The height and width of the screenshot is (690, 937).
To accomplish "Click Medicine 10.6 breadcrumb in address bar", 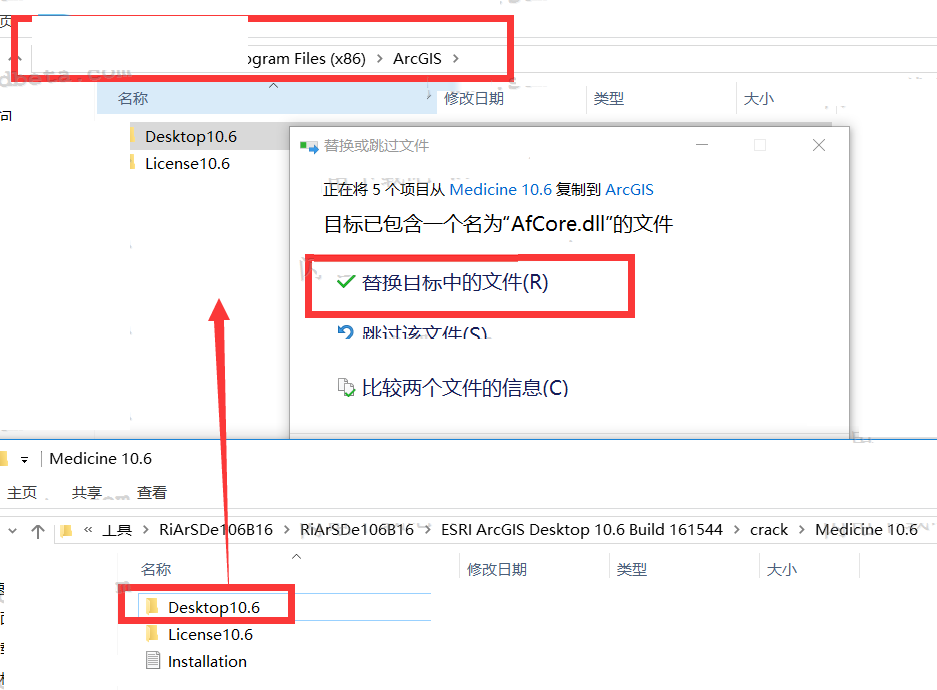I will [x=866, y=530].
